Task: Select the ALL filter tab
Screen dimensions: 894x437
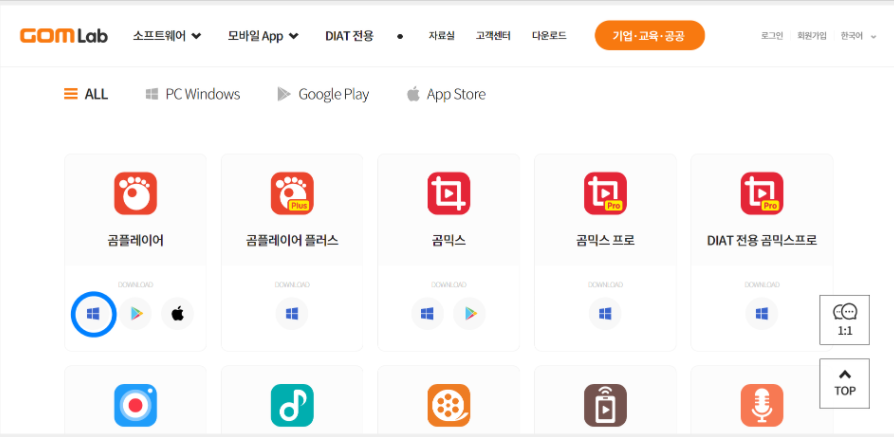Action: [86, 94]
